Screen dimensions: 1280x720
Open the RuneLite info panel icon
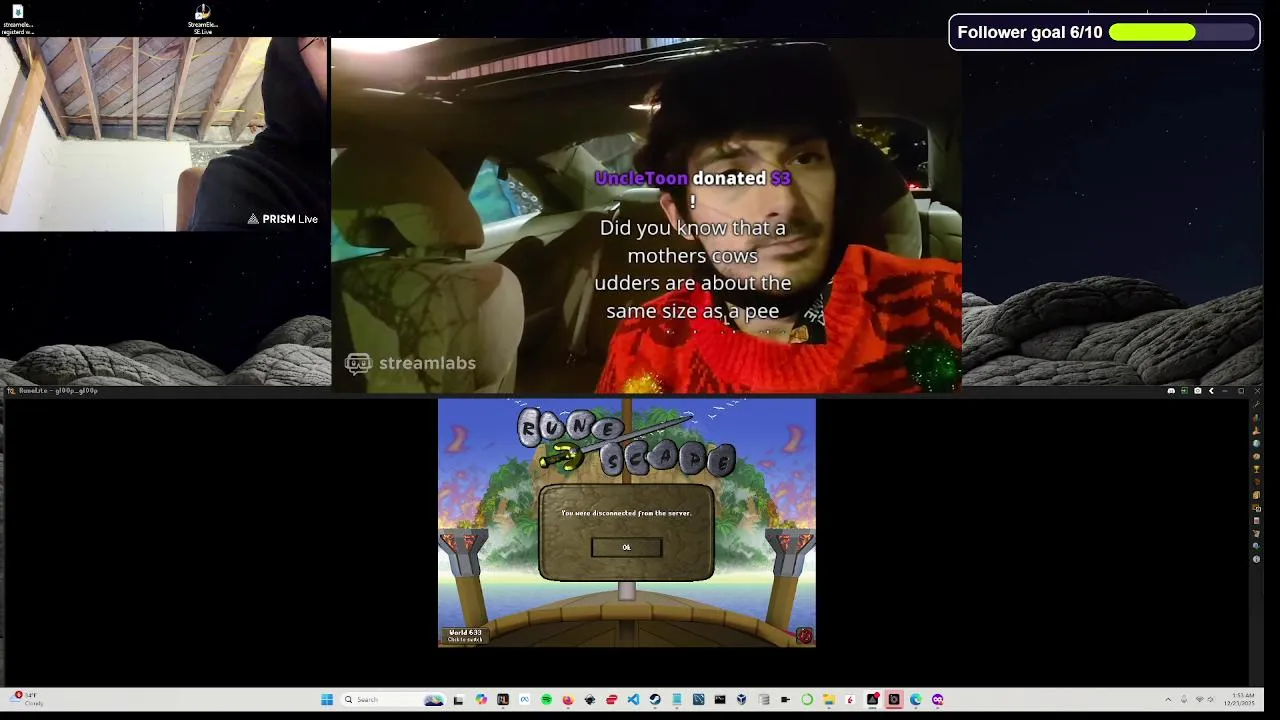tap(1256, 559)
